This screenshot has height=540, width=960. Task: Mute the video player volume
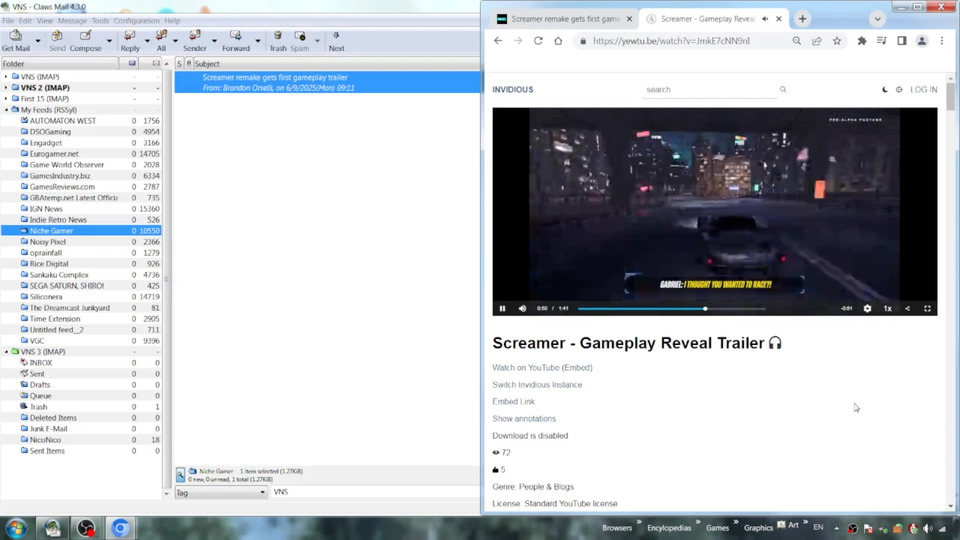pyautogui.click(x=522, y=309)
